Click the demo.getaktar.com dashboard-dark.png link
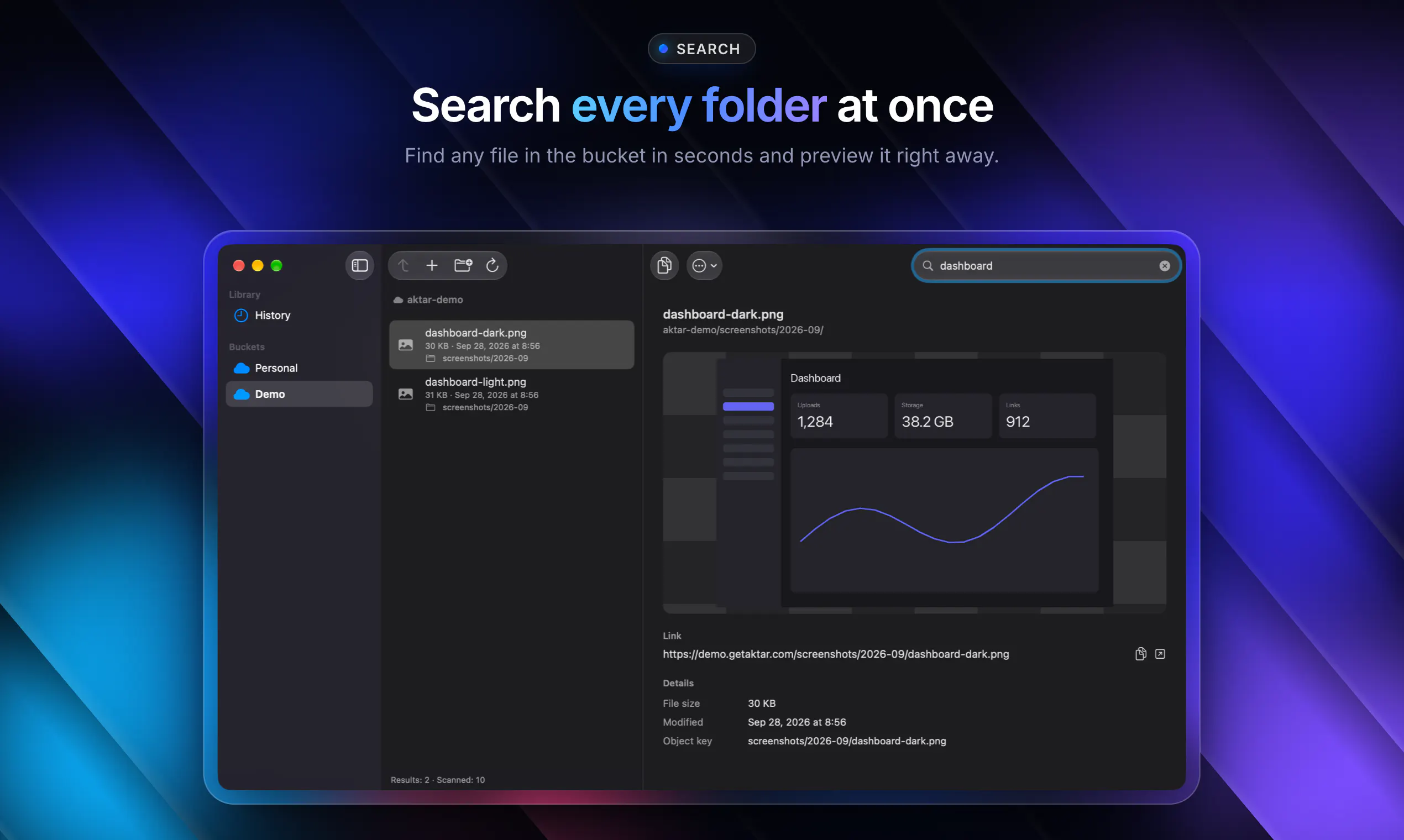This screenshot has height=840, width=1404. click(x=836, y=654)
